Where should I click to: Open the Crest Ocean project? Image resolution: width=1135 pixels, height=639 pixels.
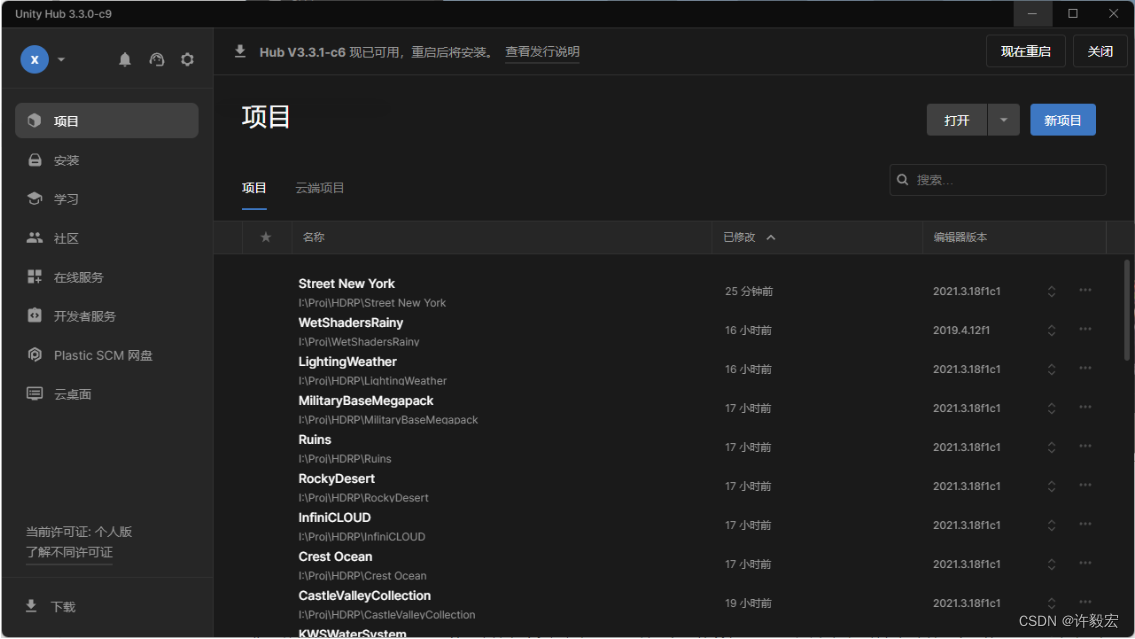[335, 557]
